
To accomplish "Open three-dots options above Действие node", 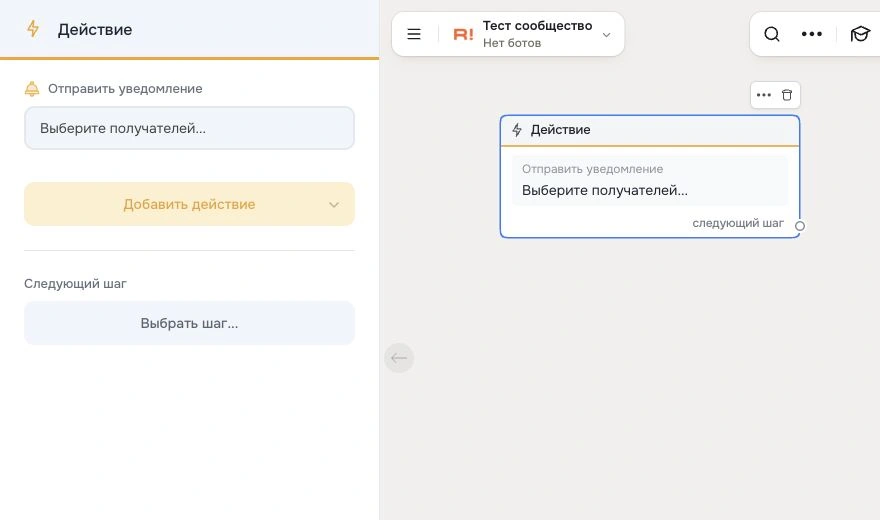I will tap(763, 95).
